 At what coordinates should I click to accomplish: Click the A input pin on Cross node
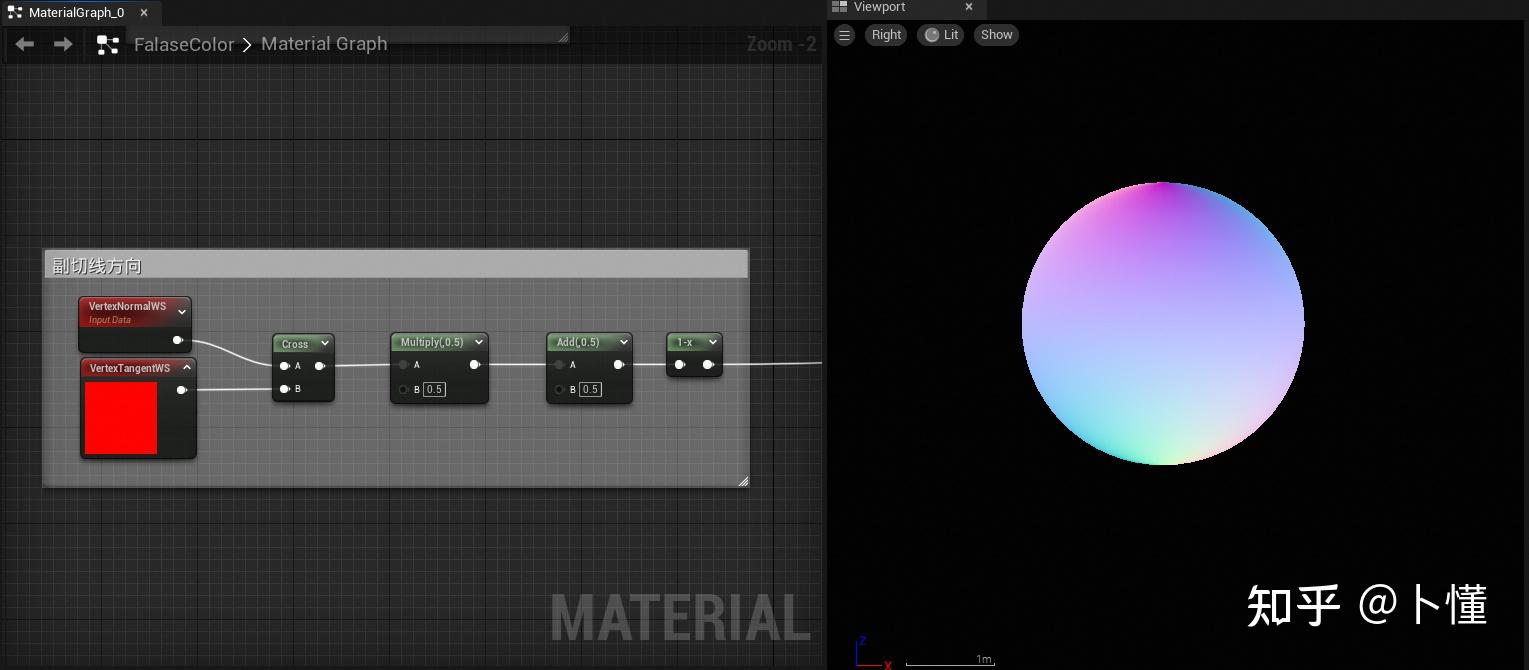tap(285, 366)
